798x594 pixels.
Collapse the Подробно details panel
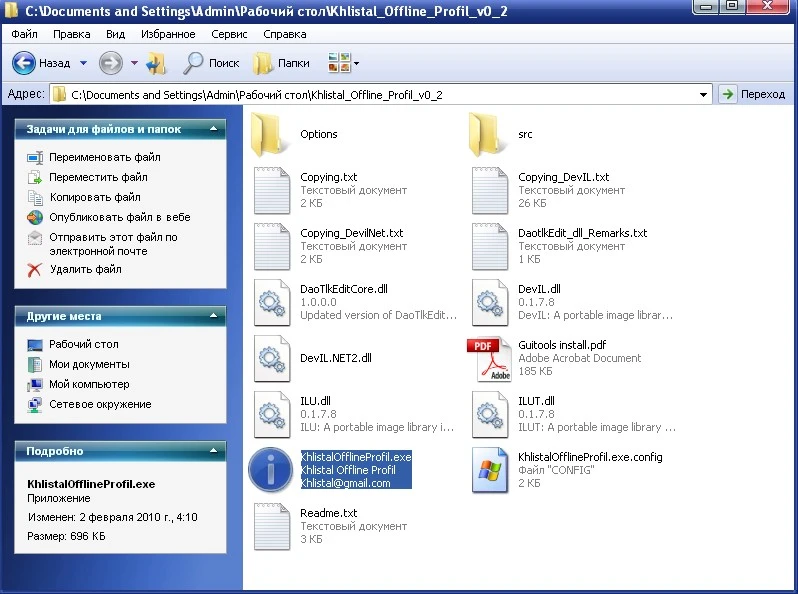(x=213, y=451)
